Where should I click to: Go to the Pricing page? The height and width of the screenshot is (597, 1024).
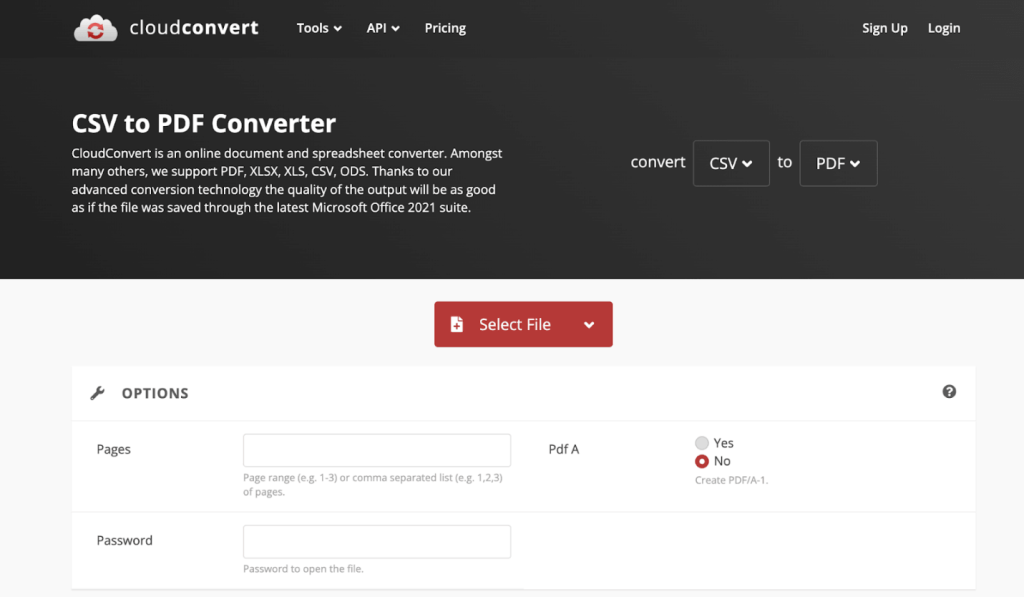tap(445, 28)
